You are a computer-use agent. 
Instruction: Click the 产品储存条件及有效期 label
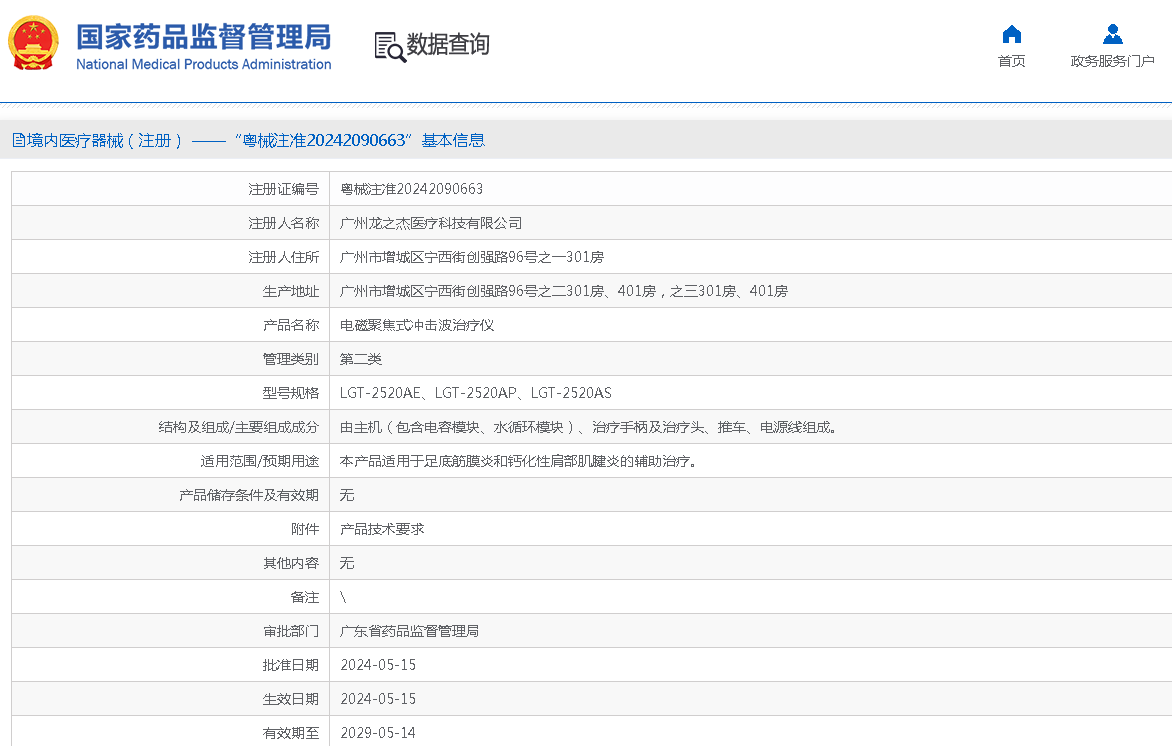click(x=249, y=495)
